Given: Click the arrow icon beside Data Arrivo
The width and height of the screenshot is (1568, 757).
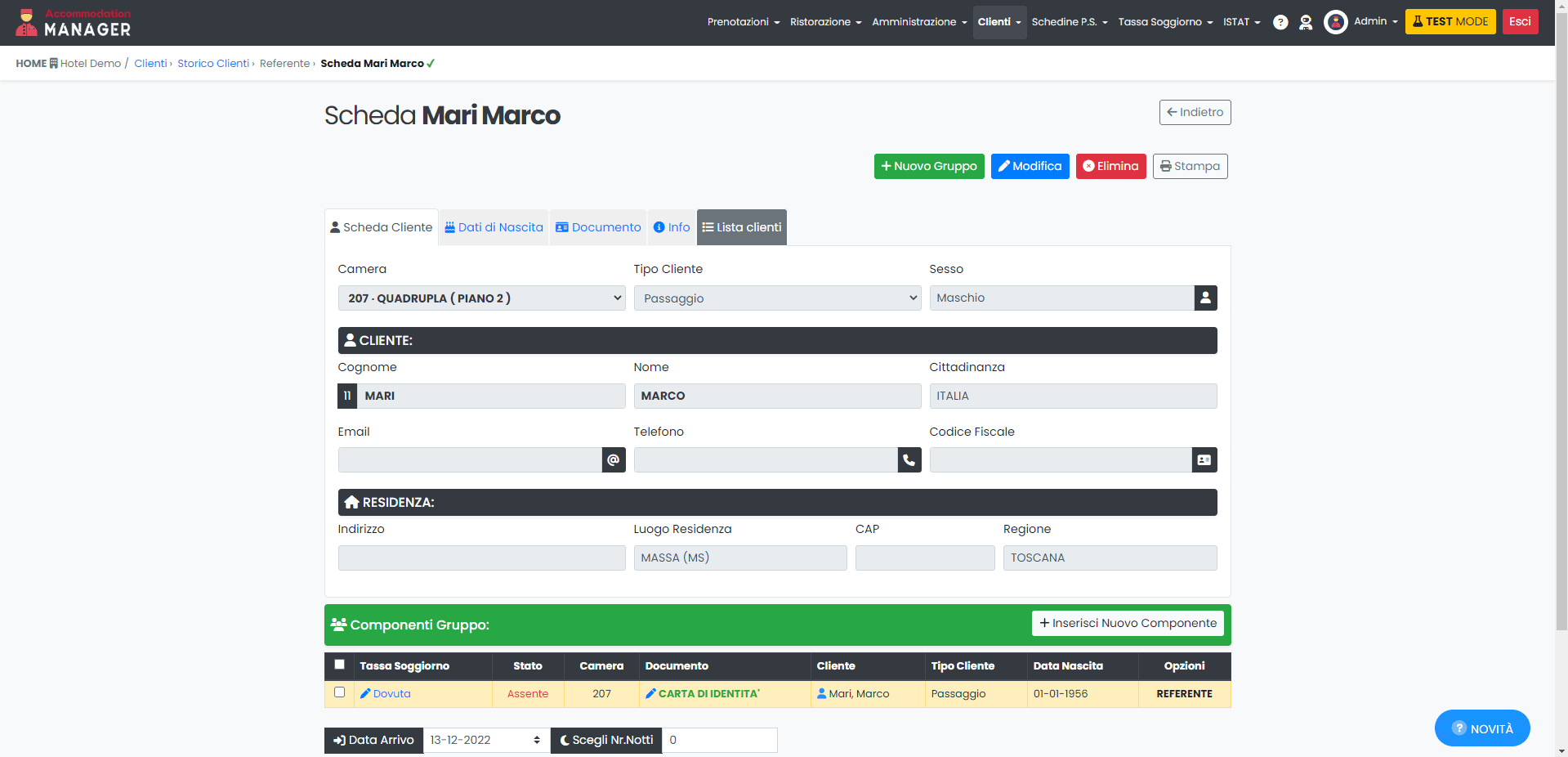Looking at the screenshot, I should (x=338, y=740).
